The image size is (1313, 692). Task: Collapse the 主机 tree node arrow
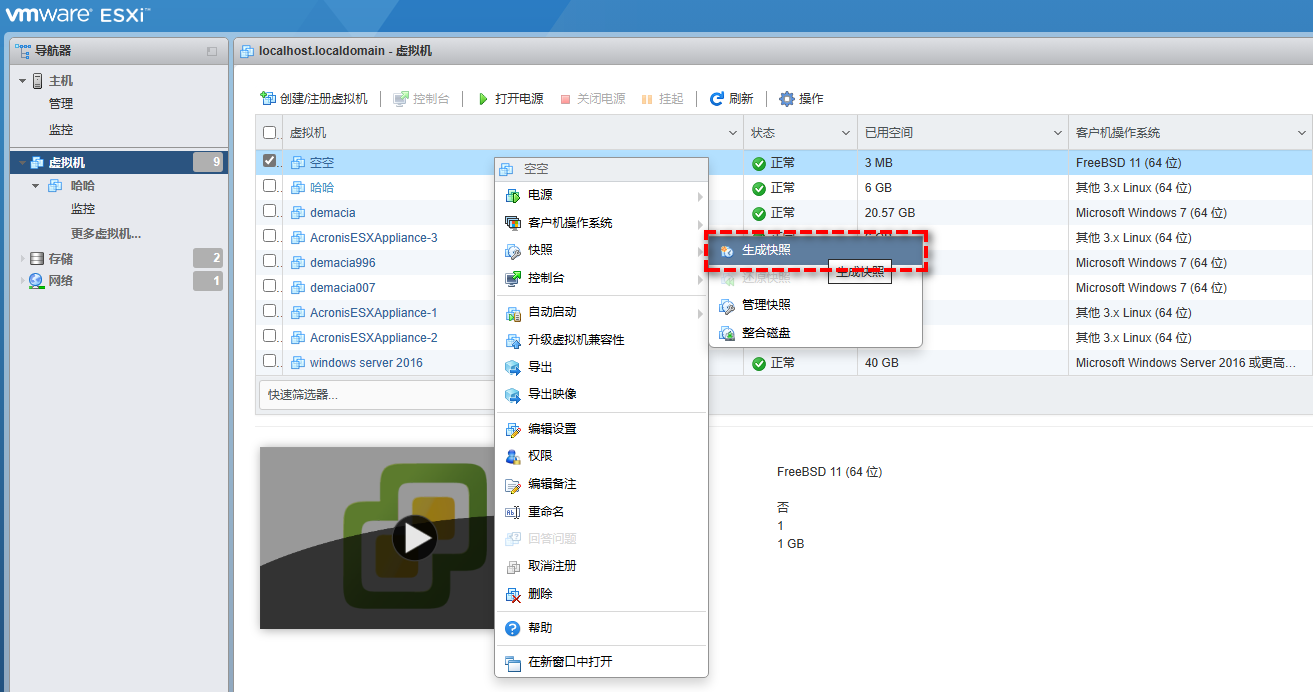22,81
